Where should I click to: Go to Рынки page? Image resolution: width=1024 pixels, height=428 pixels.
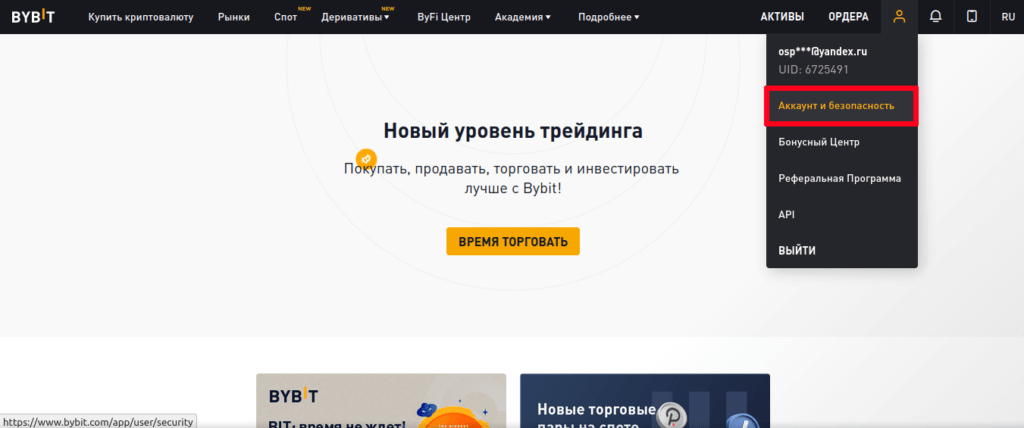[x=234, y=17]
